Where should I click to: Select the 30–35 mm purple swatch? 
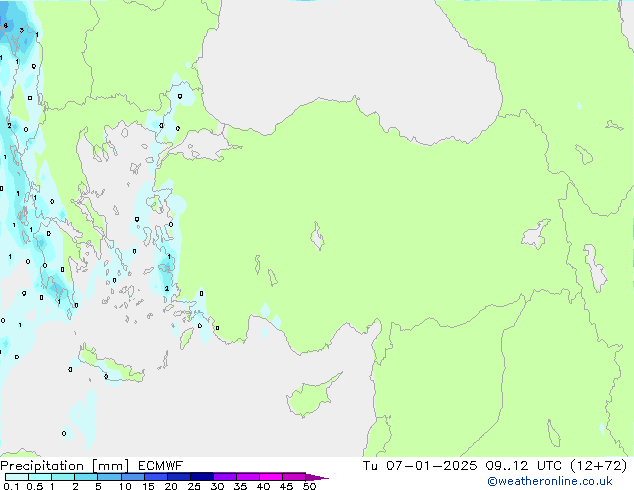pos(225,477)
